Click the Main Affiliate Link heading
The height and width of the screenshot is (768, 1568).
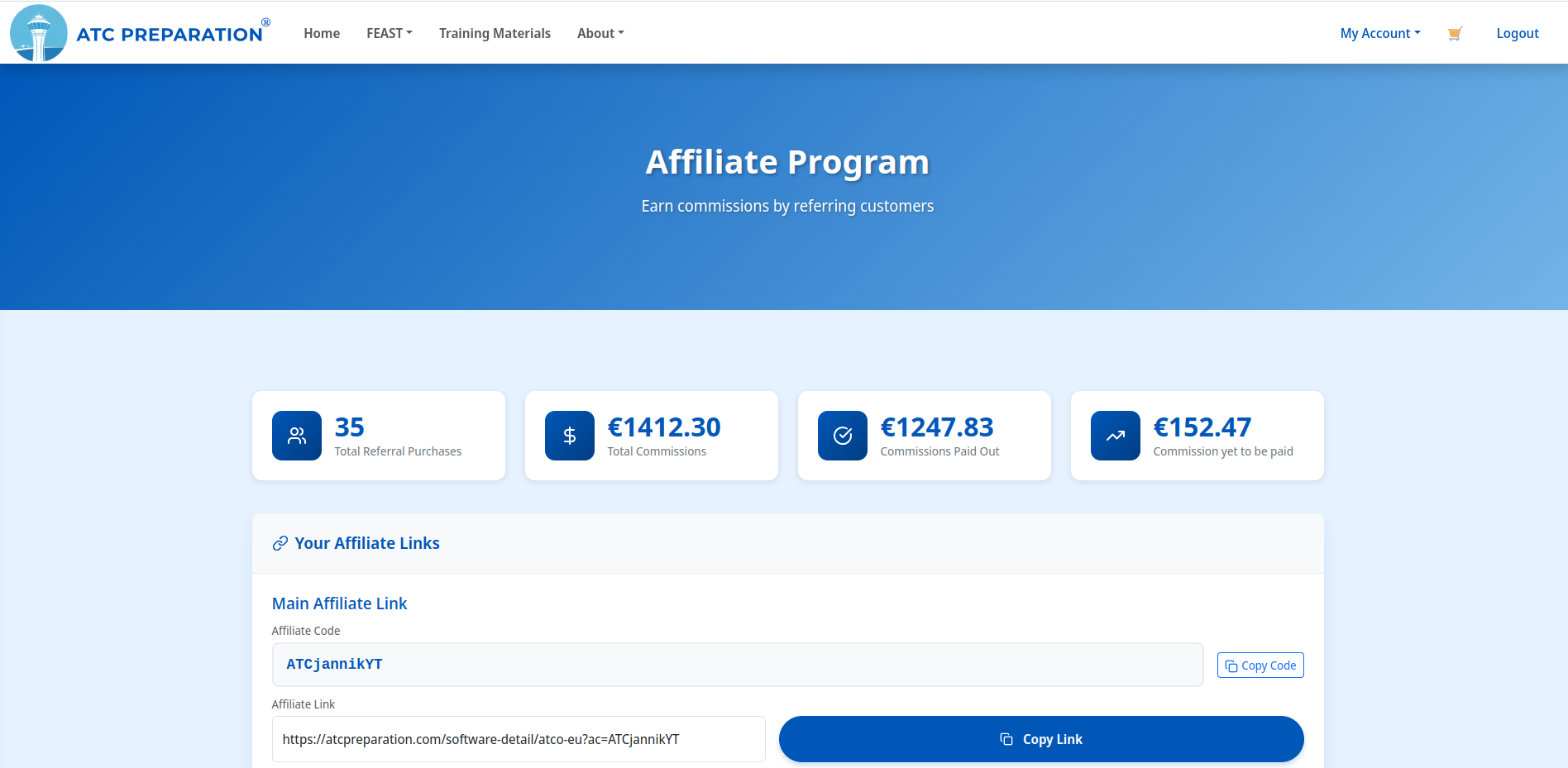[339, 603]
